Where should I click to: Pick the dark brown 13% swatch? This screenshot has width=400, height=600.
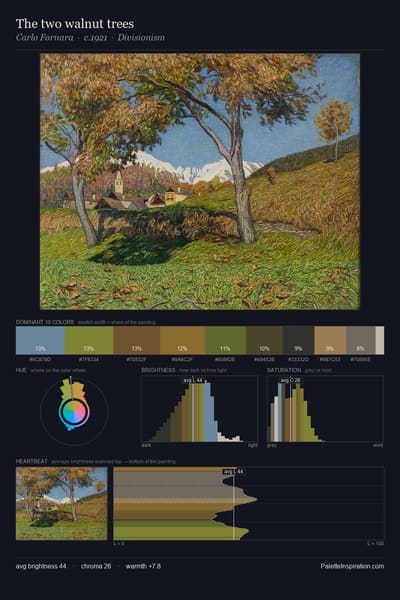137,340
